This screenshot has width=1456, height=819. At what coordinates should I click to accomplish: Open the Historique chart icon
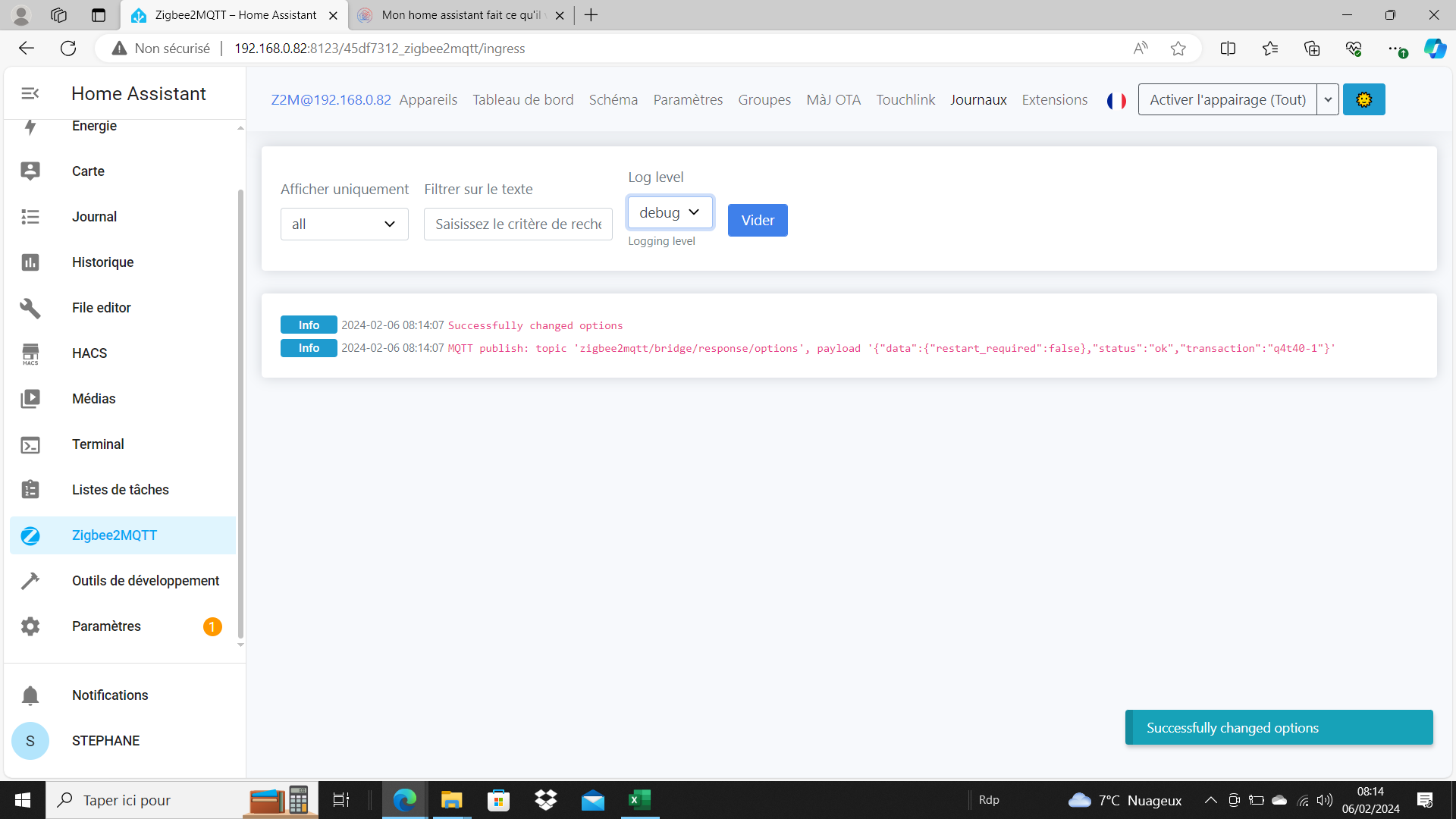click(x=30, y=262)
